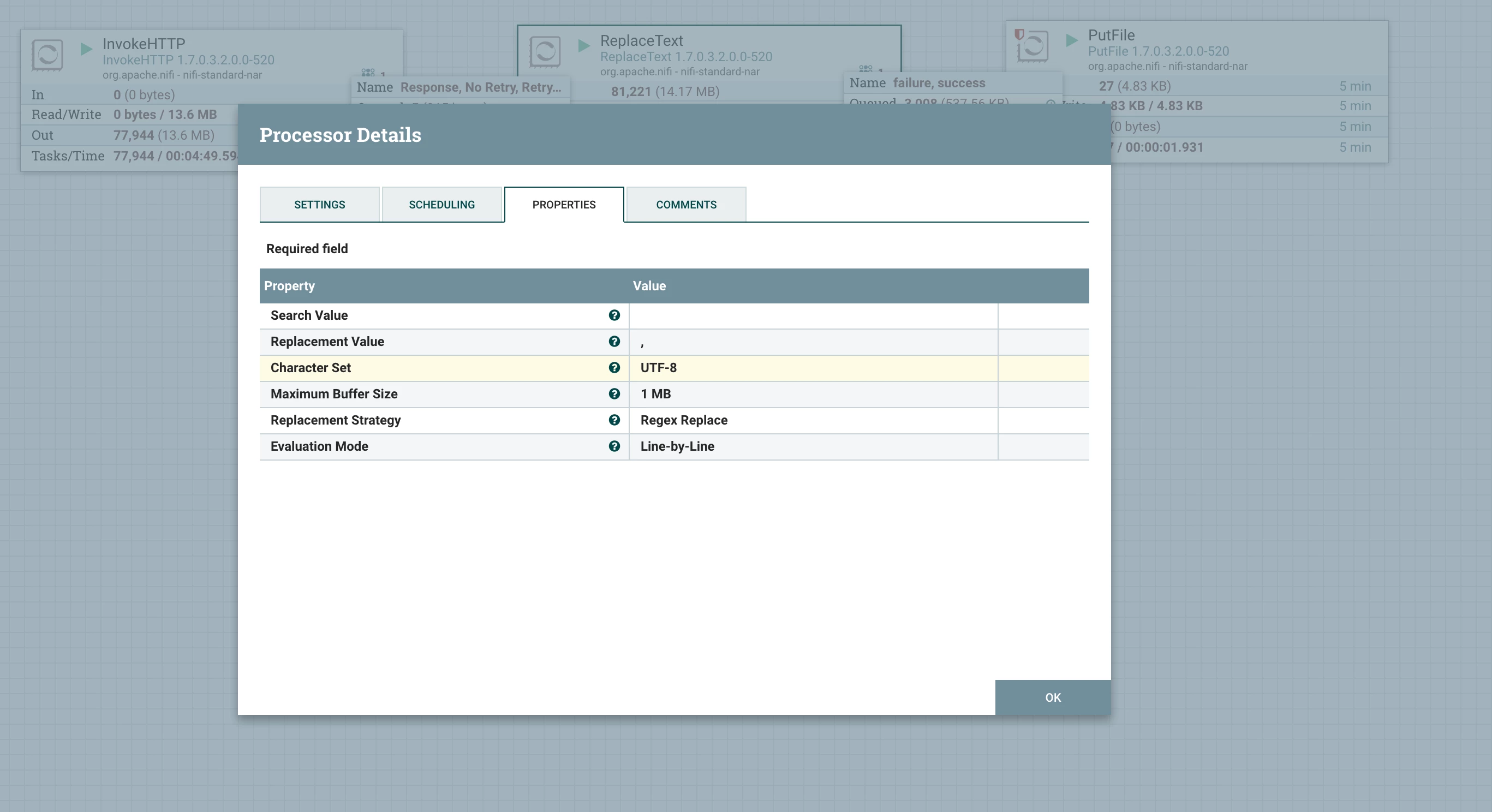Click InvokeHTTP green run status arrow
Screen dimensions: 1492x812
point(86,49)
